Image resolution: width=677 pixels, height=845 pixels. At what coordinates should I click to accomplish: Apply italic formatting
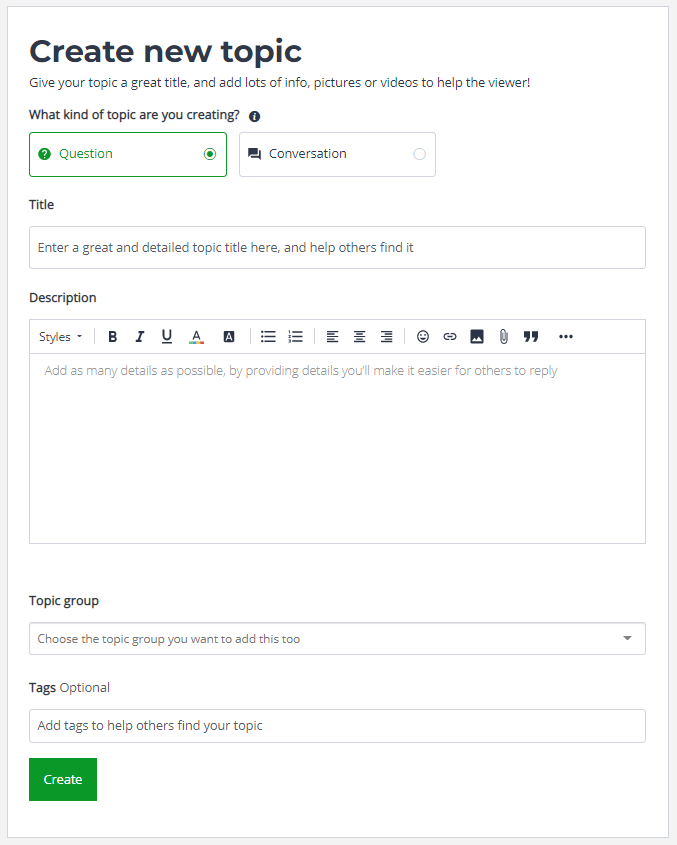coord(140,337)
